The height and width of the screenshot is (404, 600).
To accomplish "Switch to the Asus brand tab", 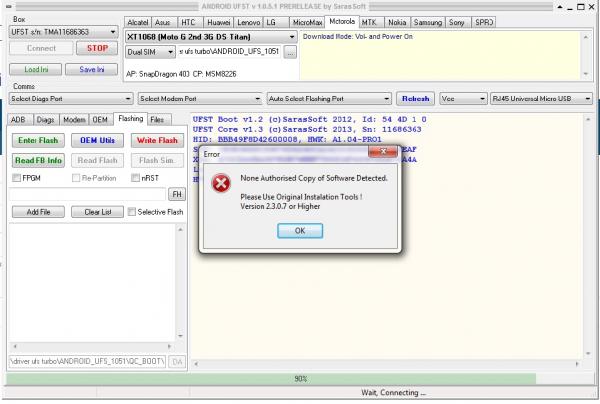I will point(163,23).
